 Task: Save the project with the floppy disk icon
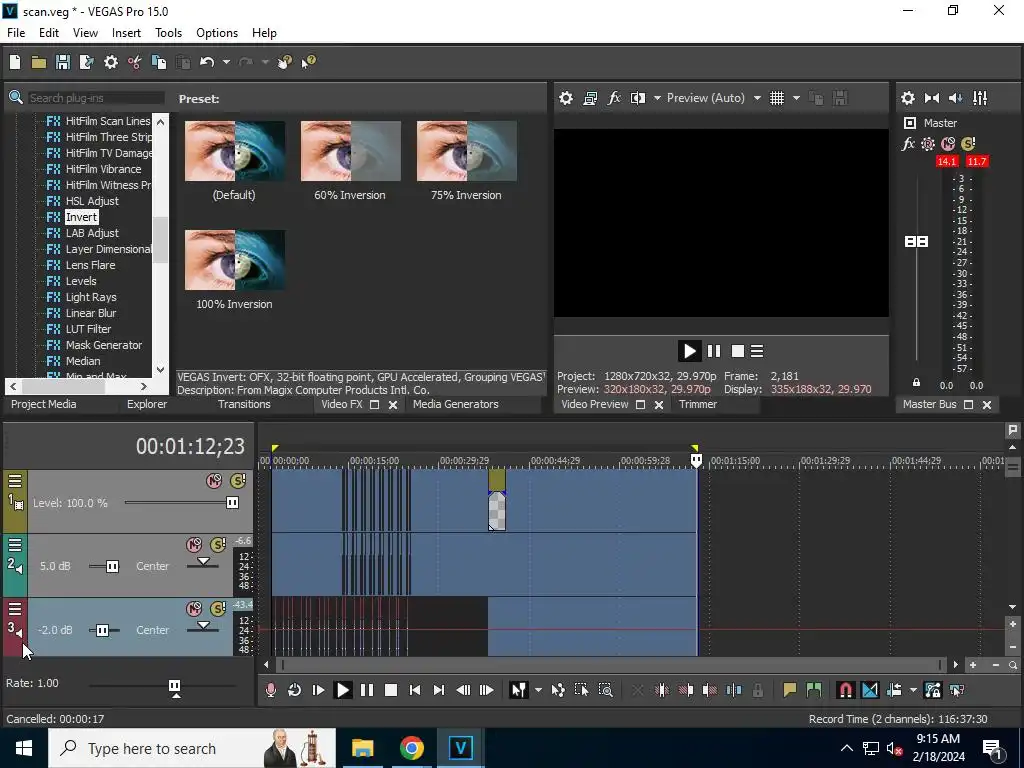tap(63, 62)
